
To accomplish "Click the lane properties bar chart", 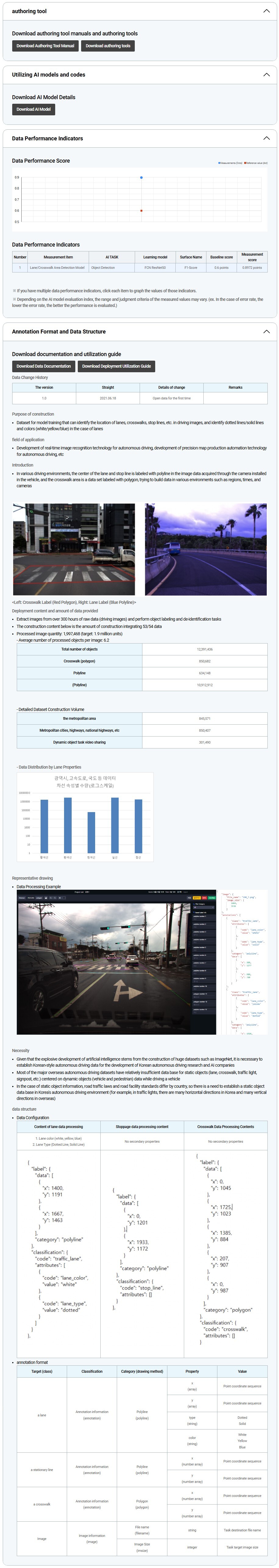I will click(x=85, y=817).
